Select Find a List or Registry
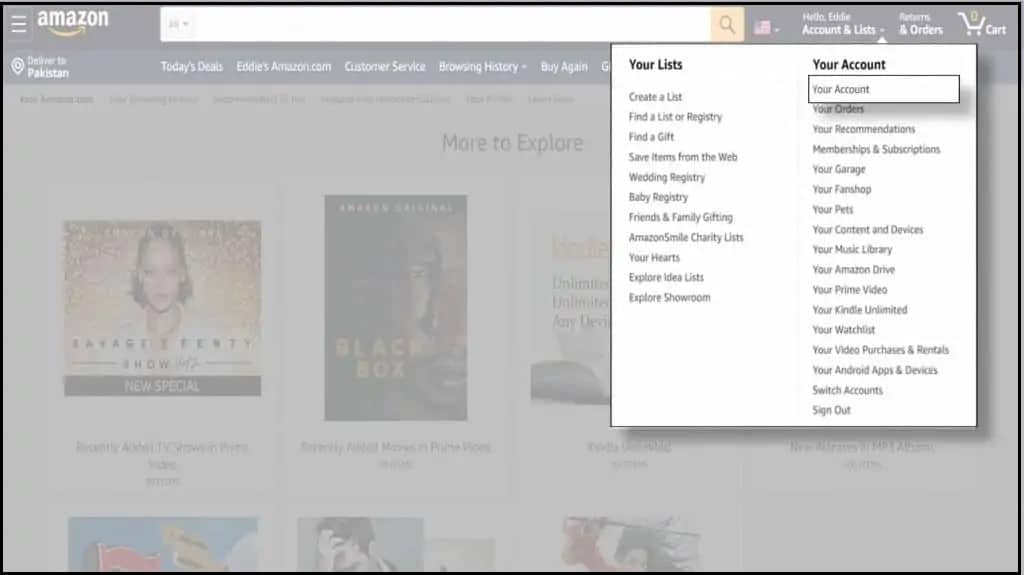 (675, 117)
